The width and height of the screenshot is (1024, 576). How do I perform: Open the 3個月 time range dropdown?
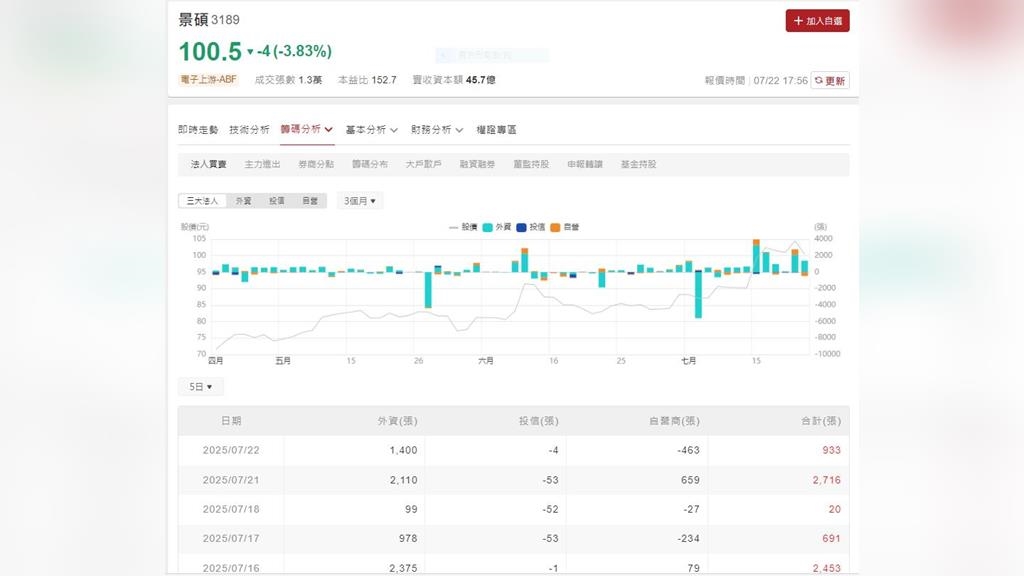click(360, 201)
